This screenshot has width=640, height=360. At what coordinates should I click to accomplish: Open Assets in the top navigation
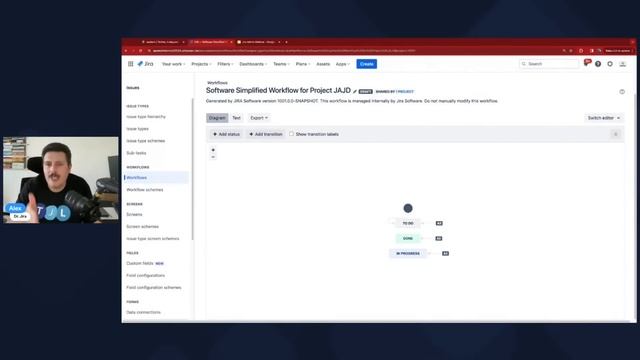click(x=323, y=64)
